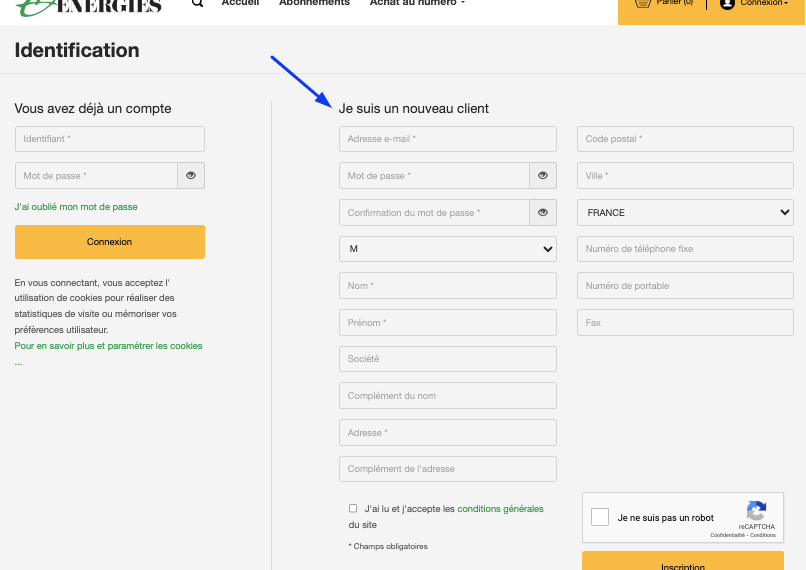Focus the 'Code postal' input field
The height and width of the screenshot is (570, 806).
click(x=685, y=139)
